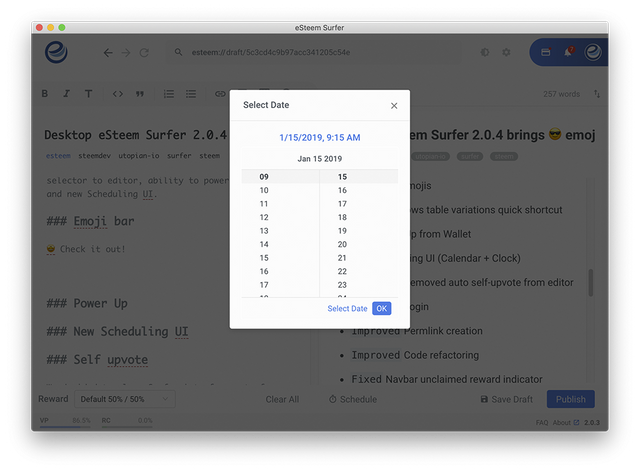Click the 257 words counter
The width and height of the screenshot is (640, 473).
561,94
